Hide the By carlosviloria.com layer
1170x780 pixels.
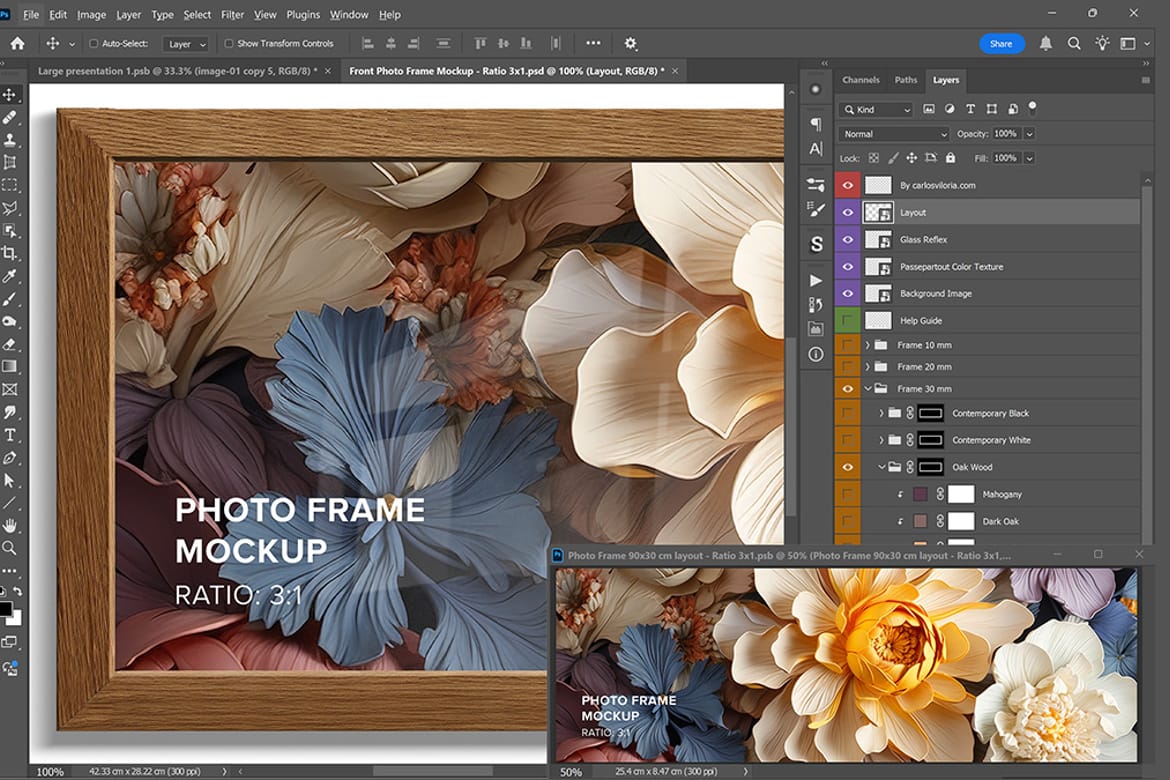tap(847, 185)
